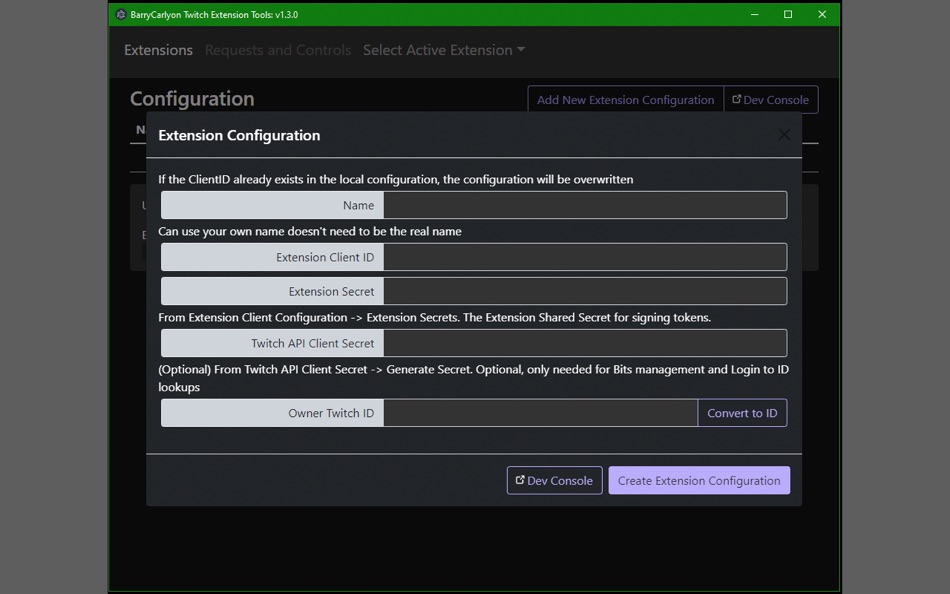Image resolution: width=950 pixels, height=594 pixels.
Task: Open the Extensions menu item
Action: [158, 50]
